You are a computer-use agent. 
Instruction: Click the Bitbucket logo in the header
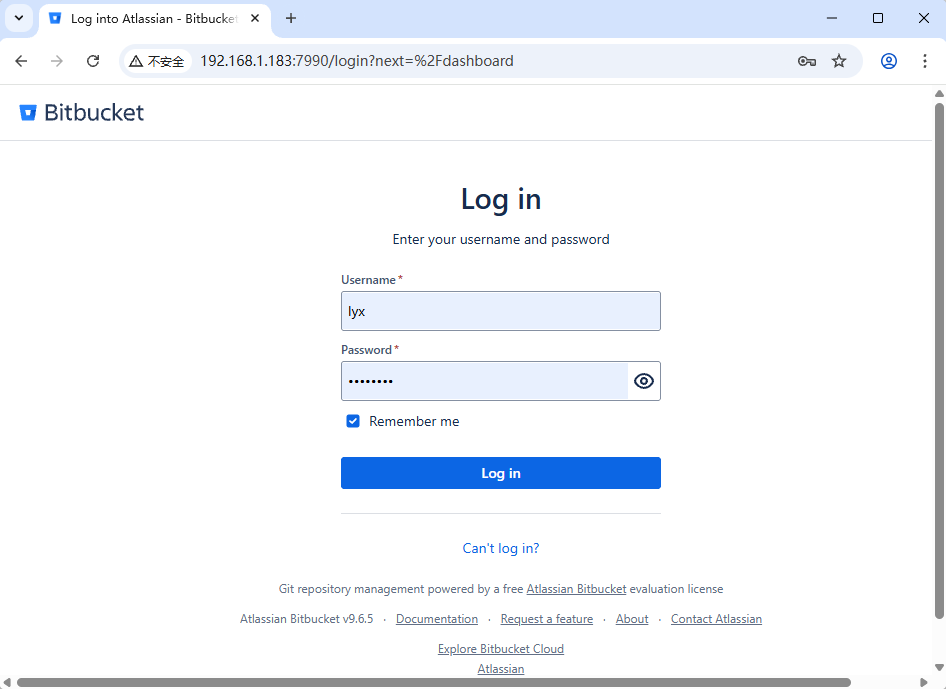(81, 113)
